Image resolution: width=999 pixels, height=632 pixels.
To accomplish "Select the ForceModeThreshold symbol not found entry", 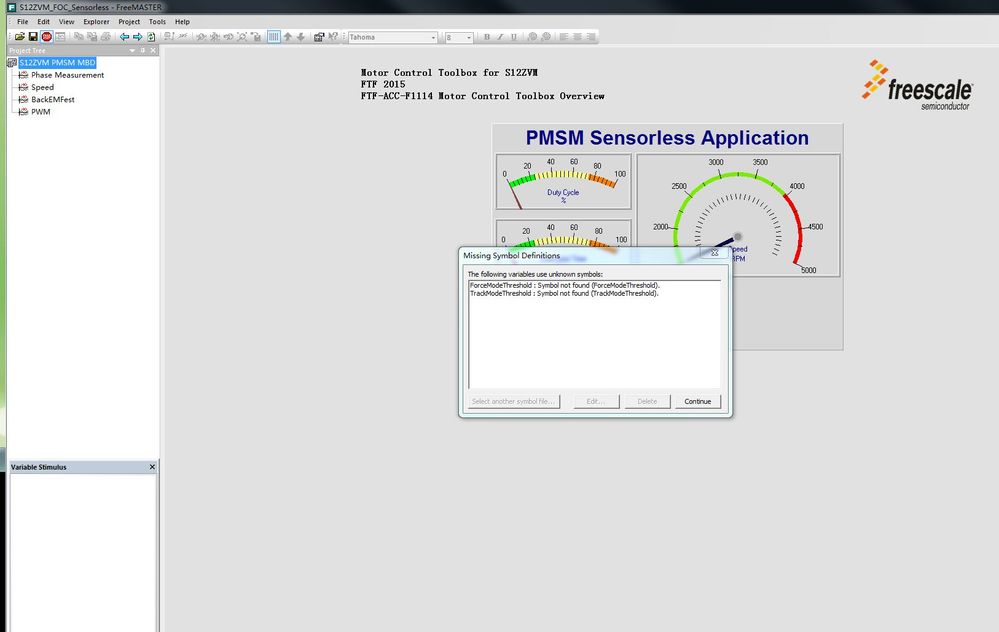I will (564, 285).
